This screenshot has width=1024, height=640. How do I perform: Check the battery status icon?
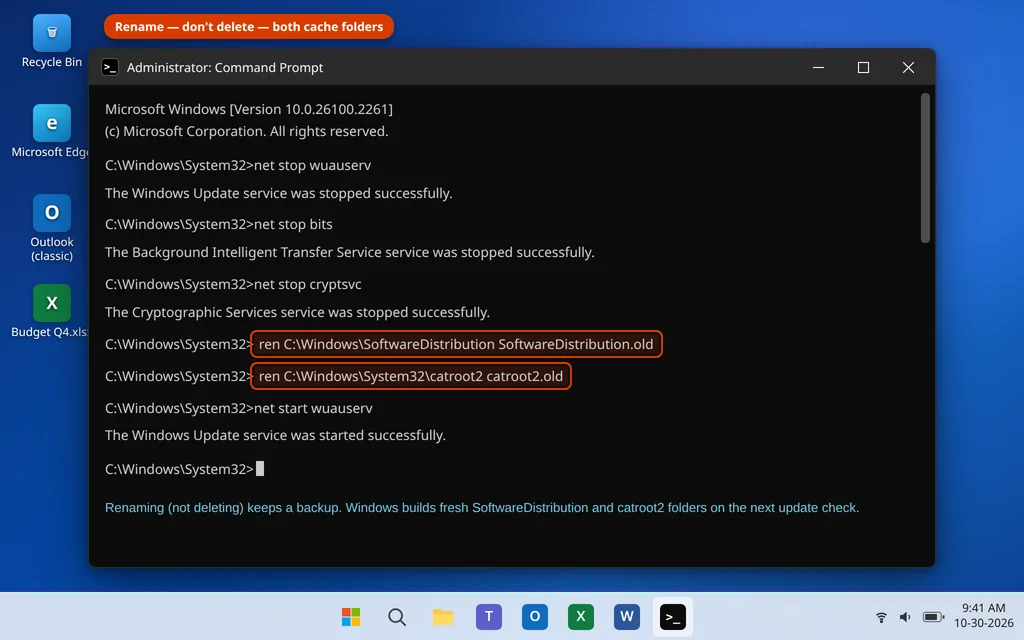tap(933, 616)
